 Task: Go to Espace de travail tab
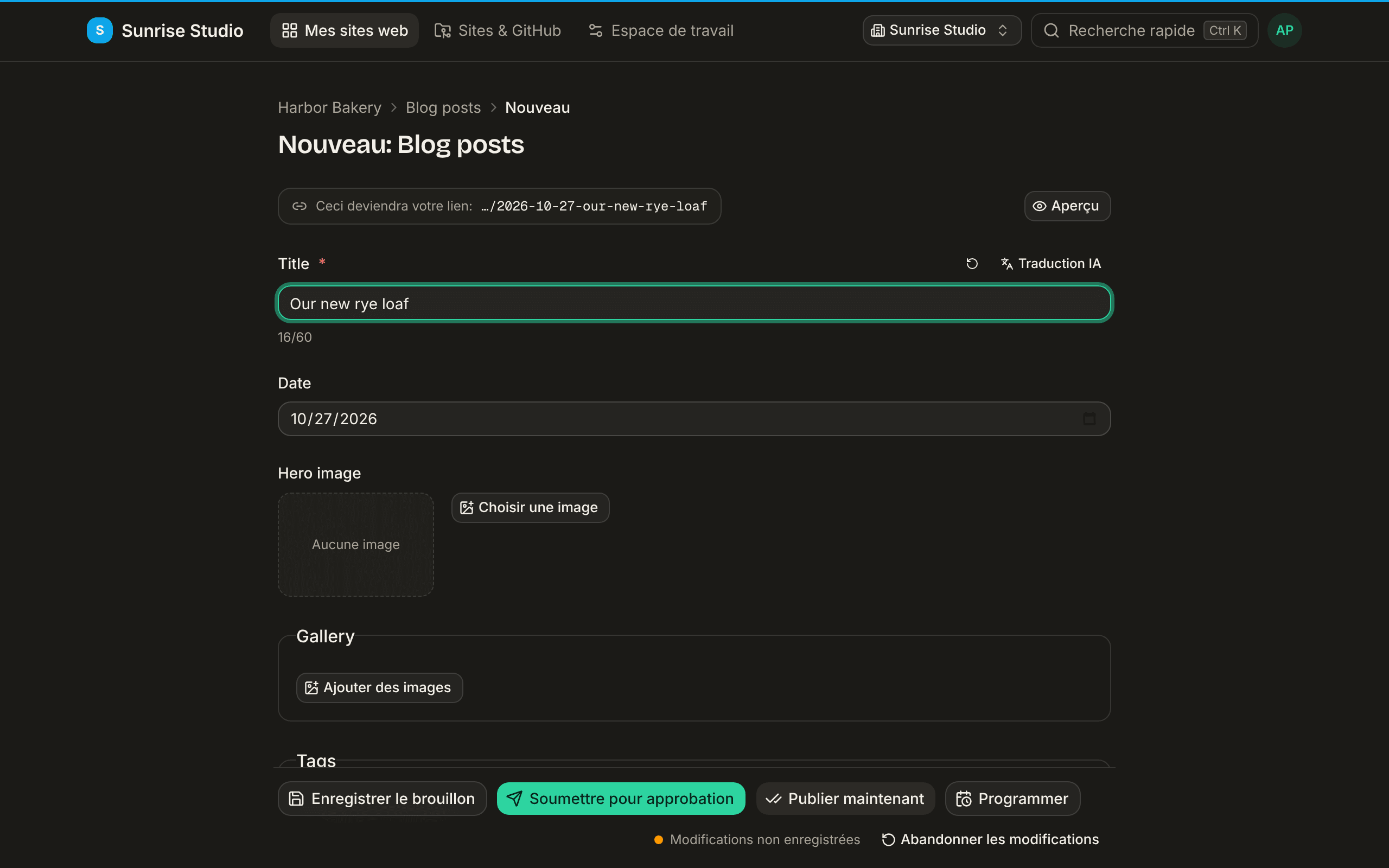661,30
